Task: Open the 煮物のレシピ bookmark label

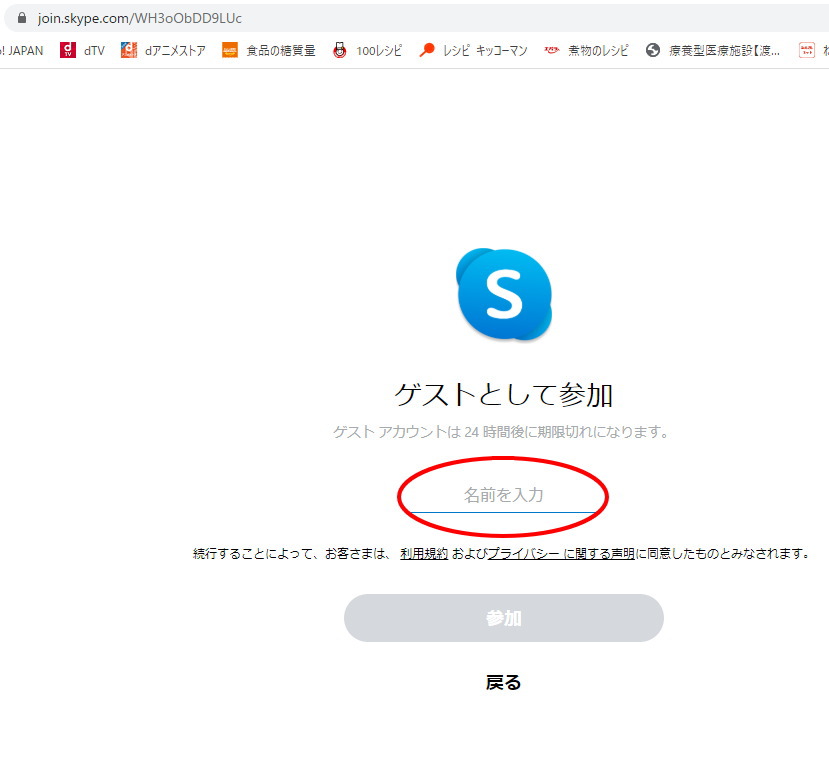Action: click(598, 50)
